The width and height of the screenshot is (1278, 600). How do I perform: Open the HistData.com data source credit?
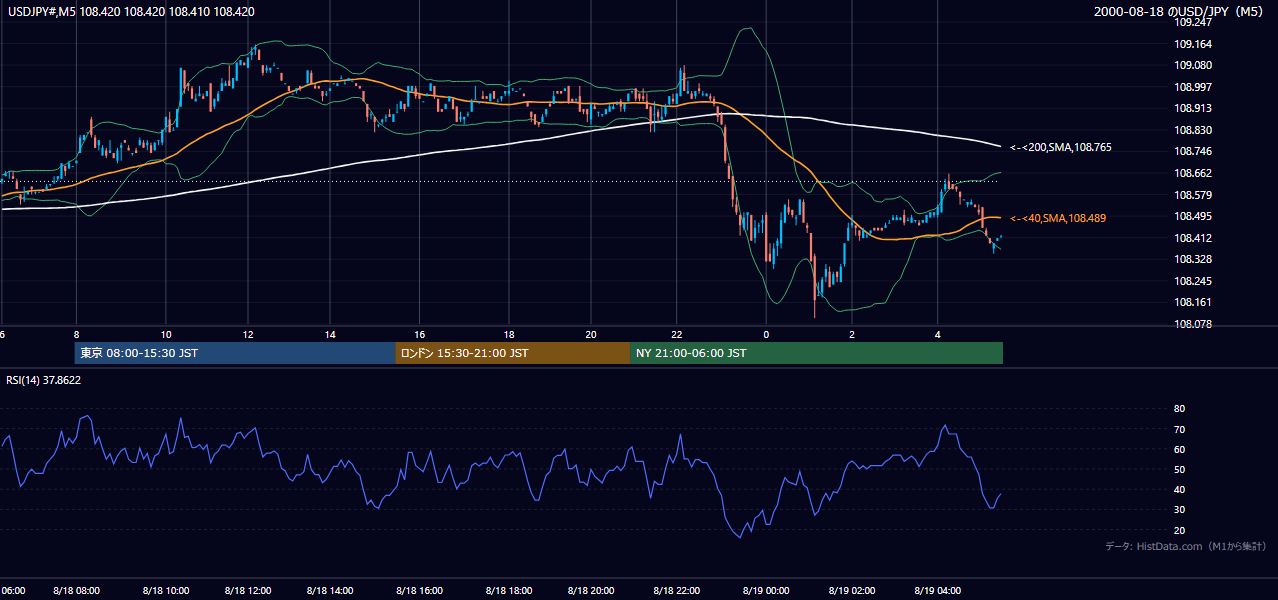[1186, 546]
